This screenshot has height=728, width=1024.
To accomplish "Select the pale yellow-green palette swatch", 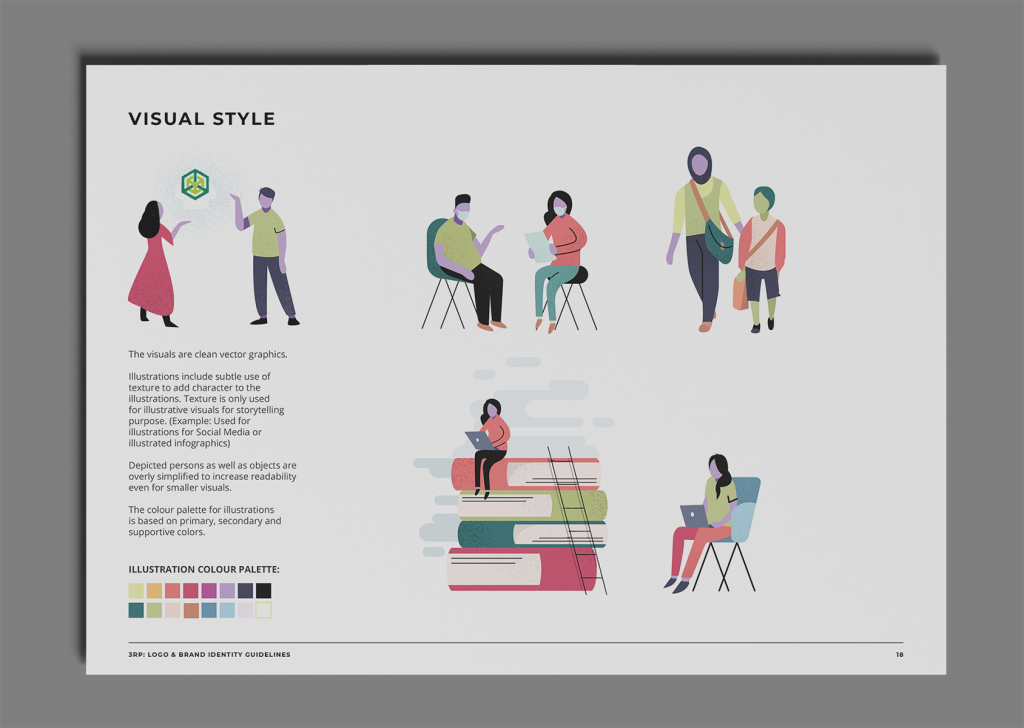I will click(136, 591).
